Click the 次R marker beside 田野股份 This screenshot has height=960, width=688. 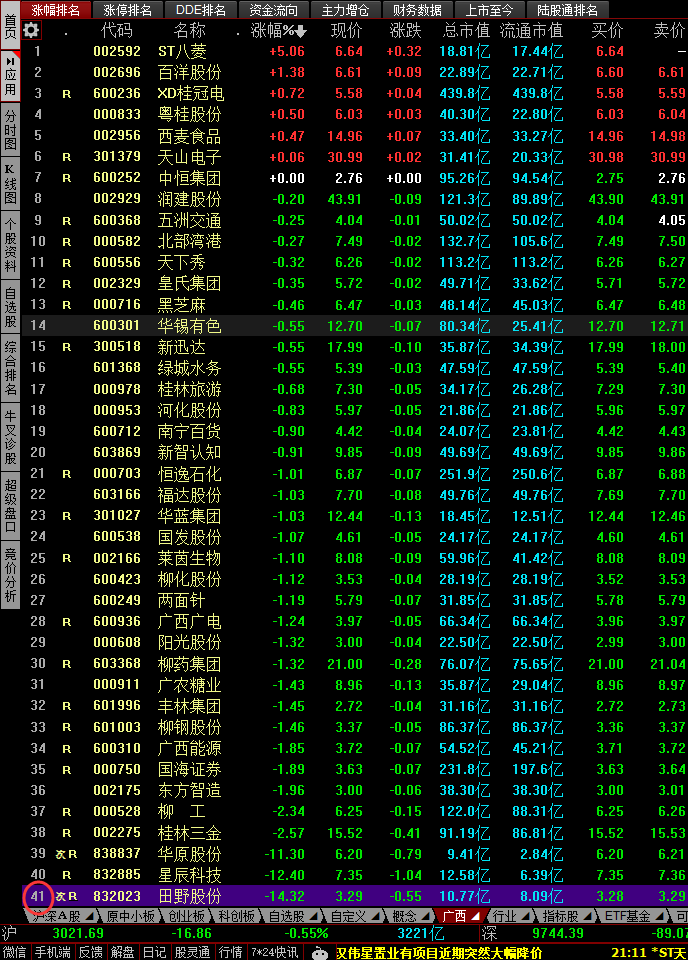pos(66,896)
